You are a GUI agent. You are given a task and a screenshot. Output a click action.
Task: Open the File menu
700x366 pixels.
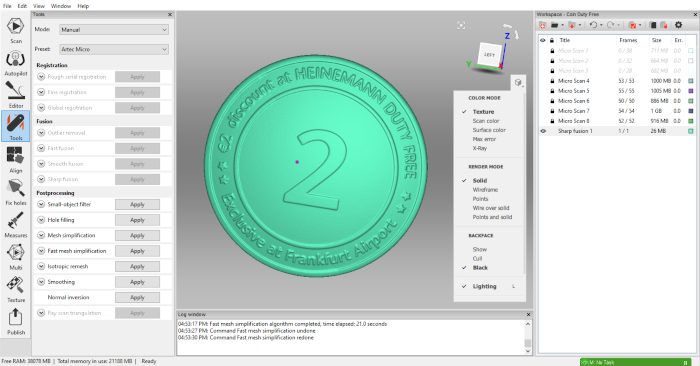click(7, 6)
